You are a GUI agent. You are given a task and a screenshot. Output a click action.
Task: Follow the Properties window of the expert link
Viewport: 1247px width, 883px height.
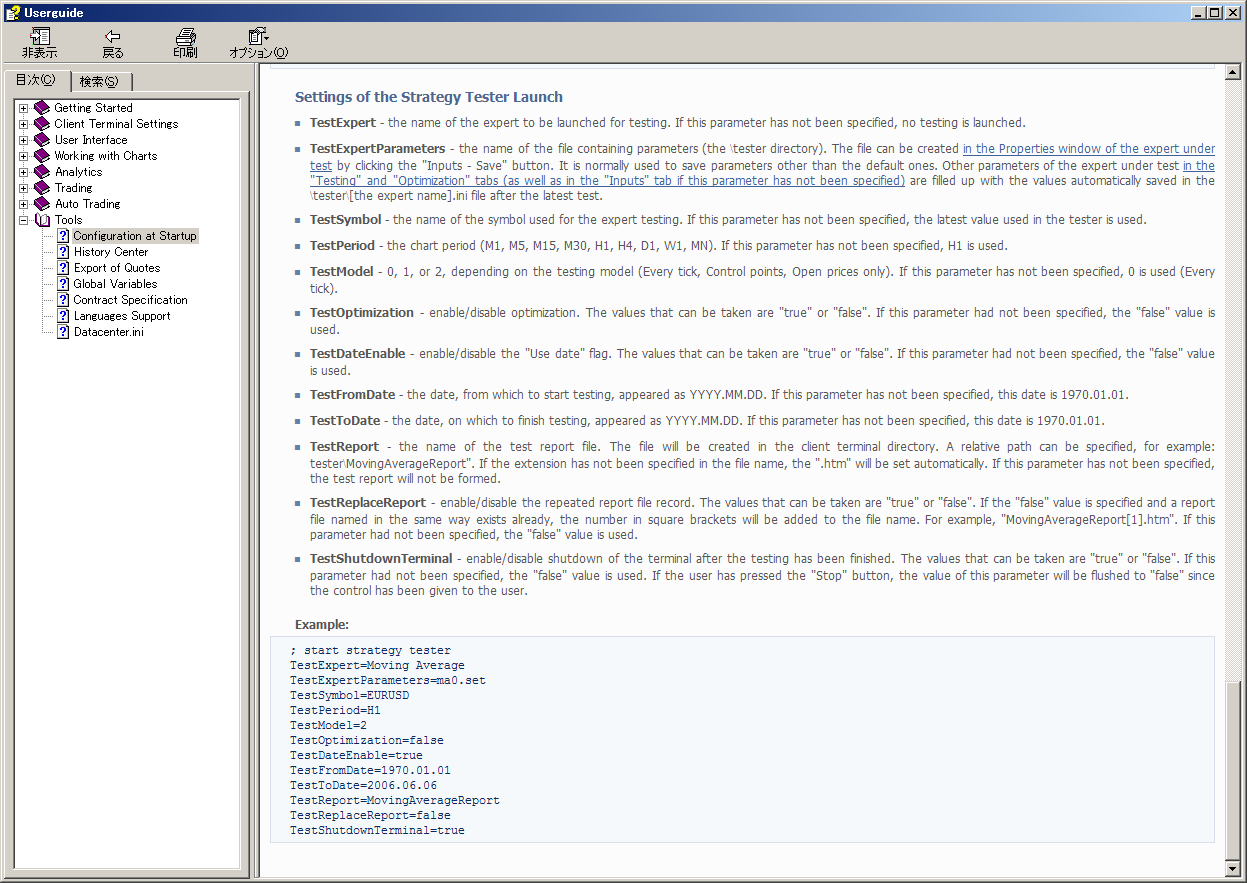(x=1088, y=149)
